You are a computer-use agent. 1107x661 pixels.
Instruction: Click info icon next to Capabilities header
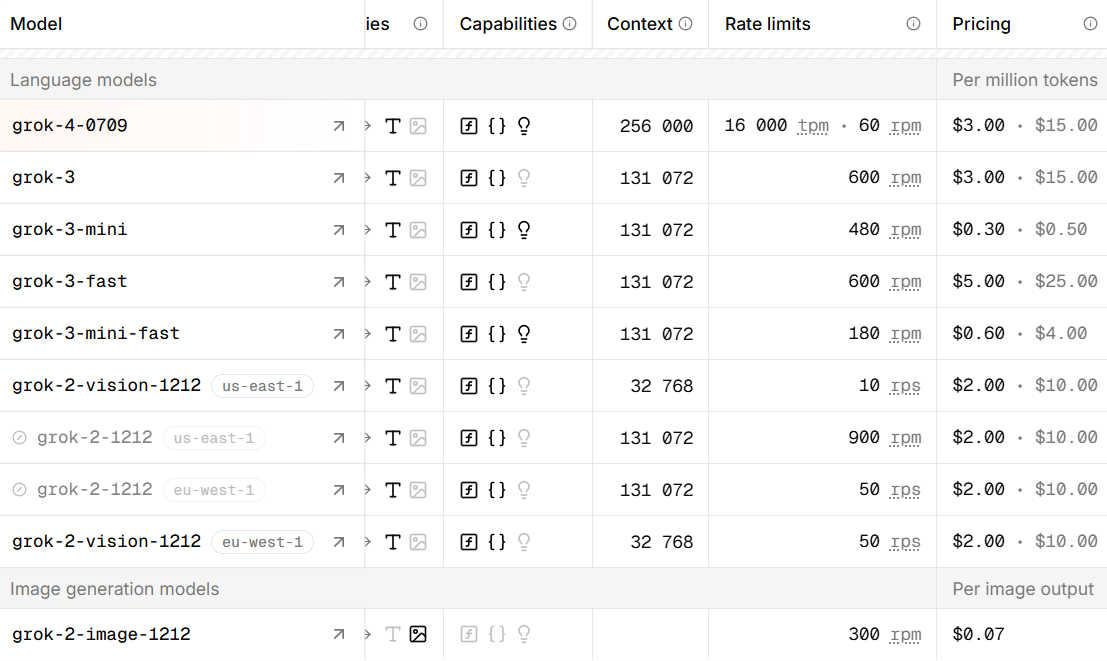point(570,24)
